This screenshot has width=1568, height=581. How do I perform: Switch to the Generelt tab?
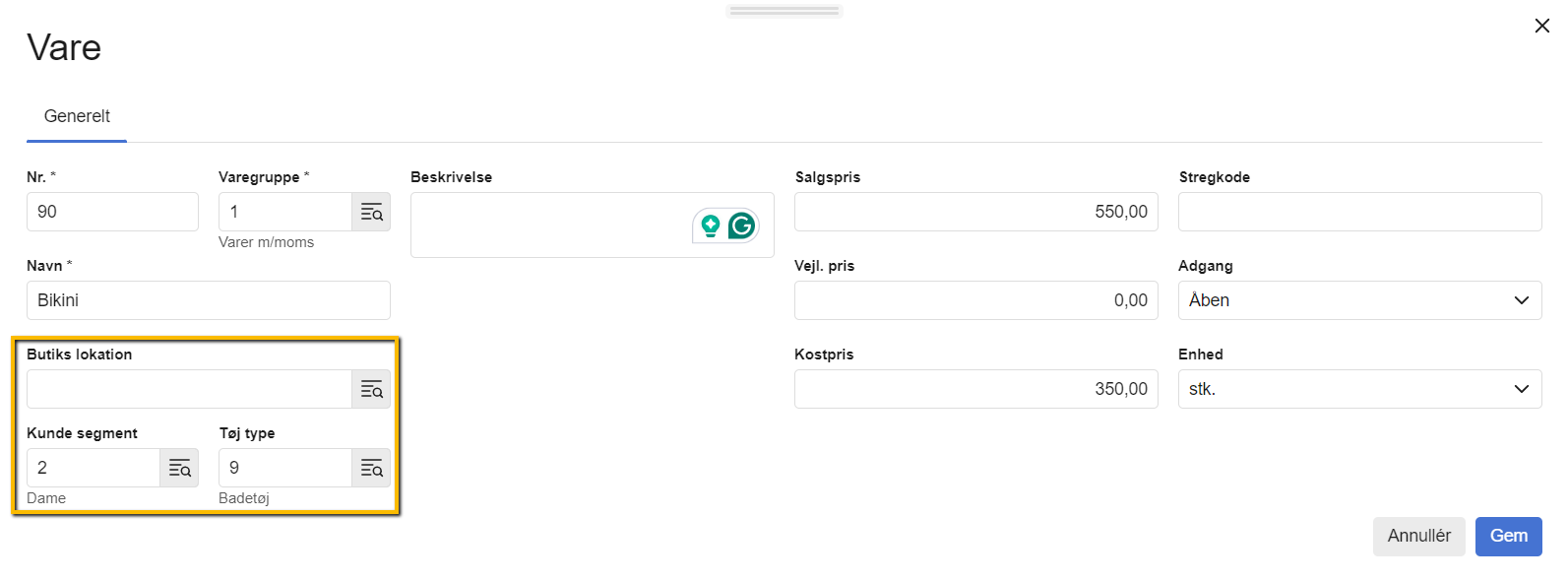click(77, 116)
